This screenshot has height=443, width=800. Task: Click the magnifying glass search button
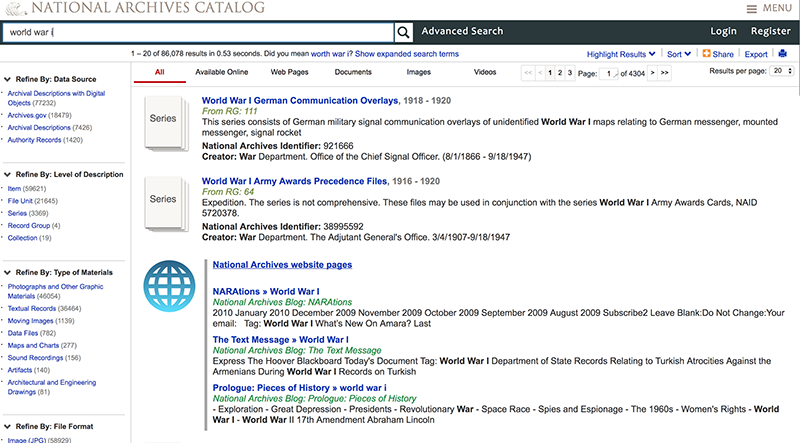coord(403,32)
